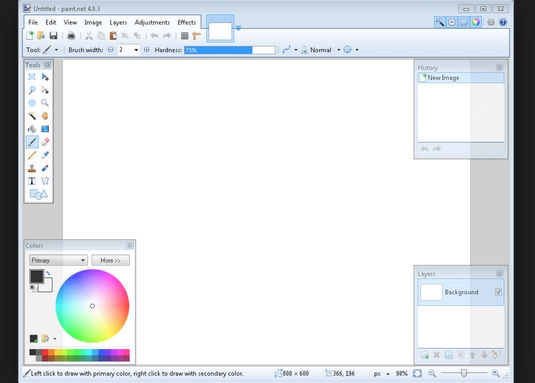Select the Gradient tool
Image resolution: width=535 pixels, height=383 pixels.
pos(45,129)
